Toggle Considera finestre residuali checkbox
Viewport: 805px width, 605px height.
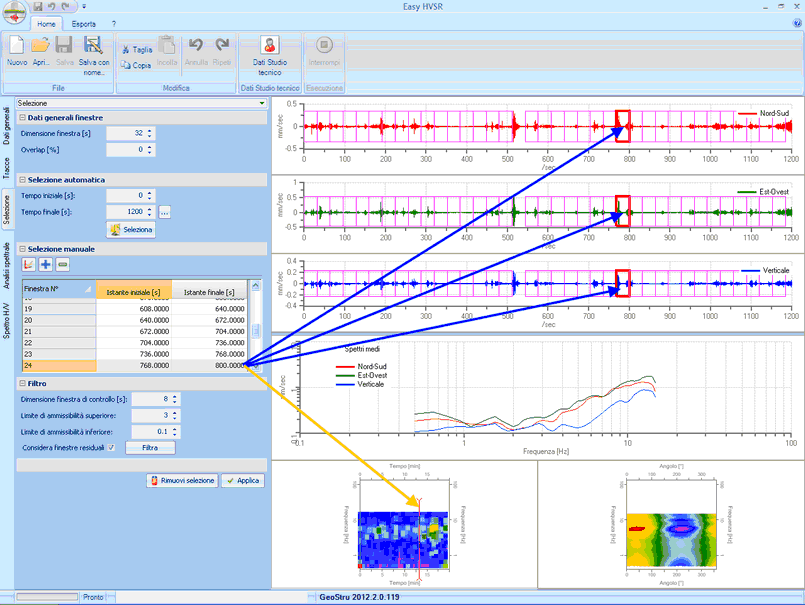111,448
